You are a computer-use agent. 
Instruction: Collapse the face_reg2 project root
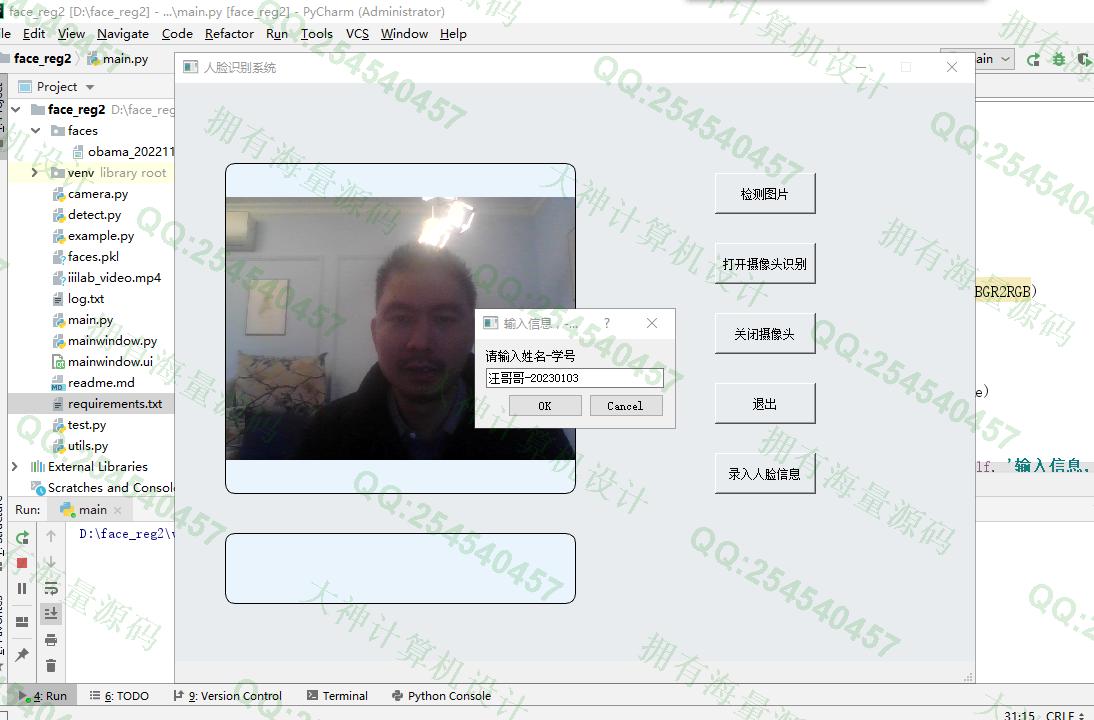click(16, 110)
